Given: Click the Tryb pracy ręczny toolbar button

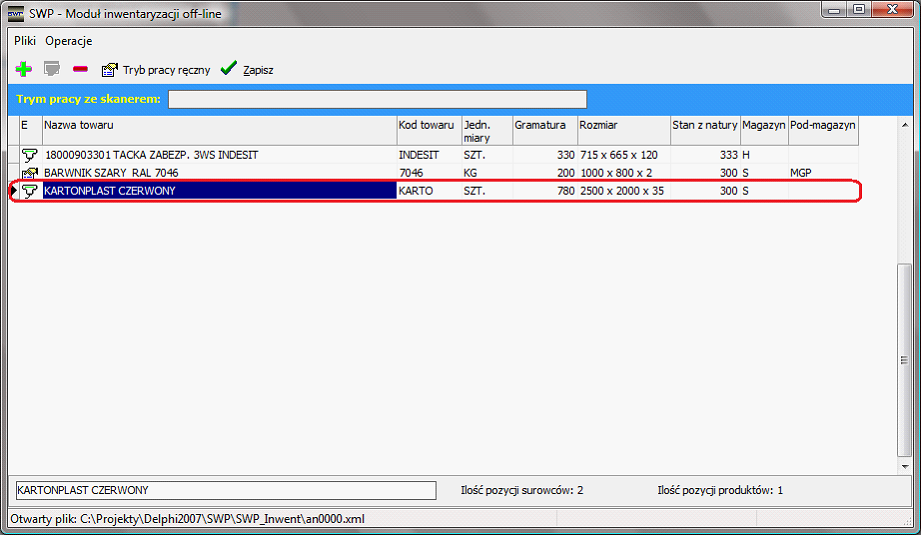Looking at the screenshot, I should (156, 70).
